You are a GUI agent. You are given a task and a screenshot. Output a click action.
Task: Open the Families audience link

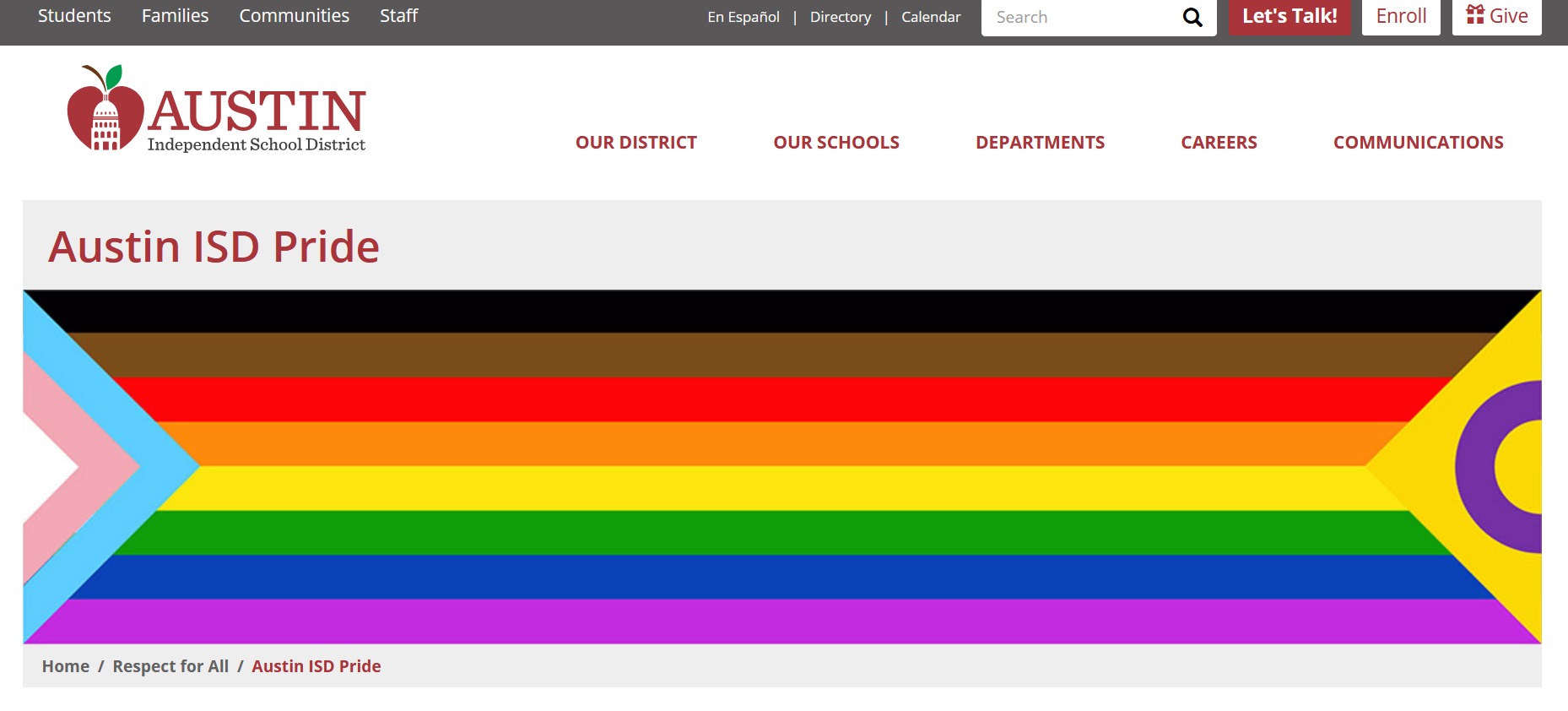pyautogui.click(x=176, y=16)
